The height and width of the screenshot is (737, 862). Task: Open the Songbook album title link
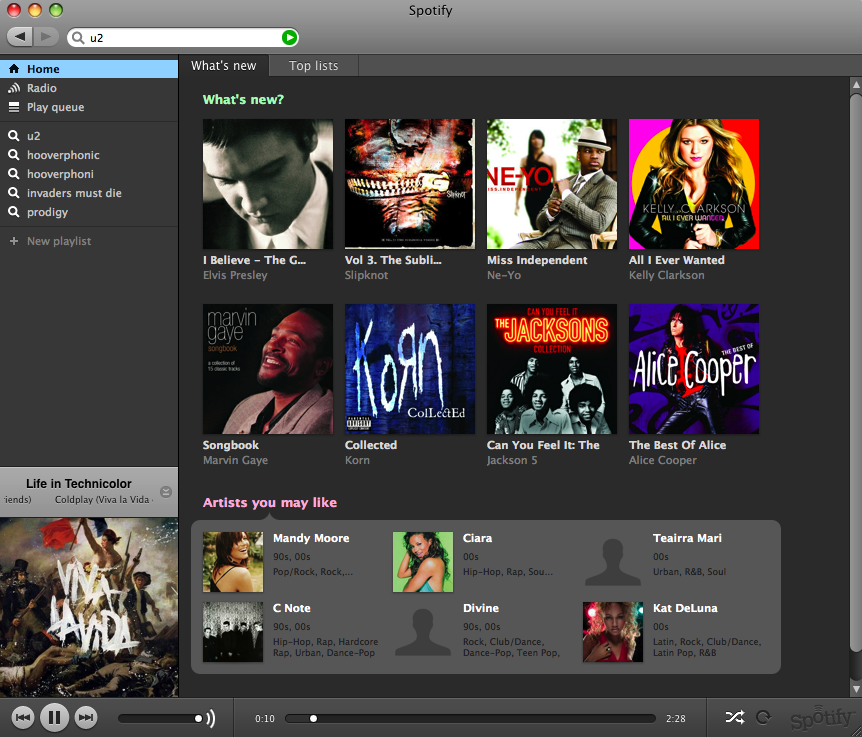(x=230, y=445)
